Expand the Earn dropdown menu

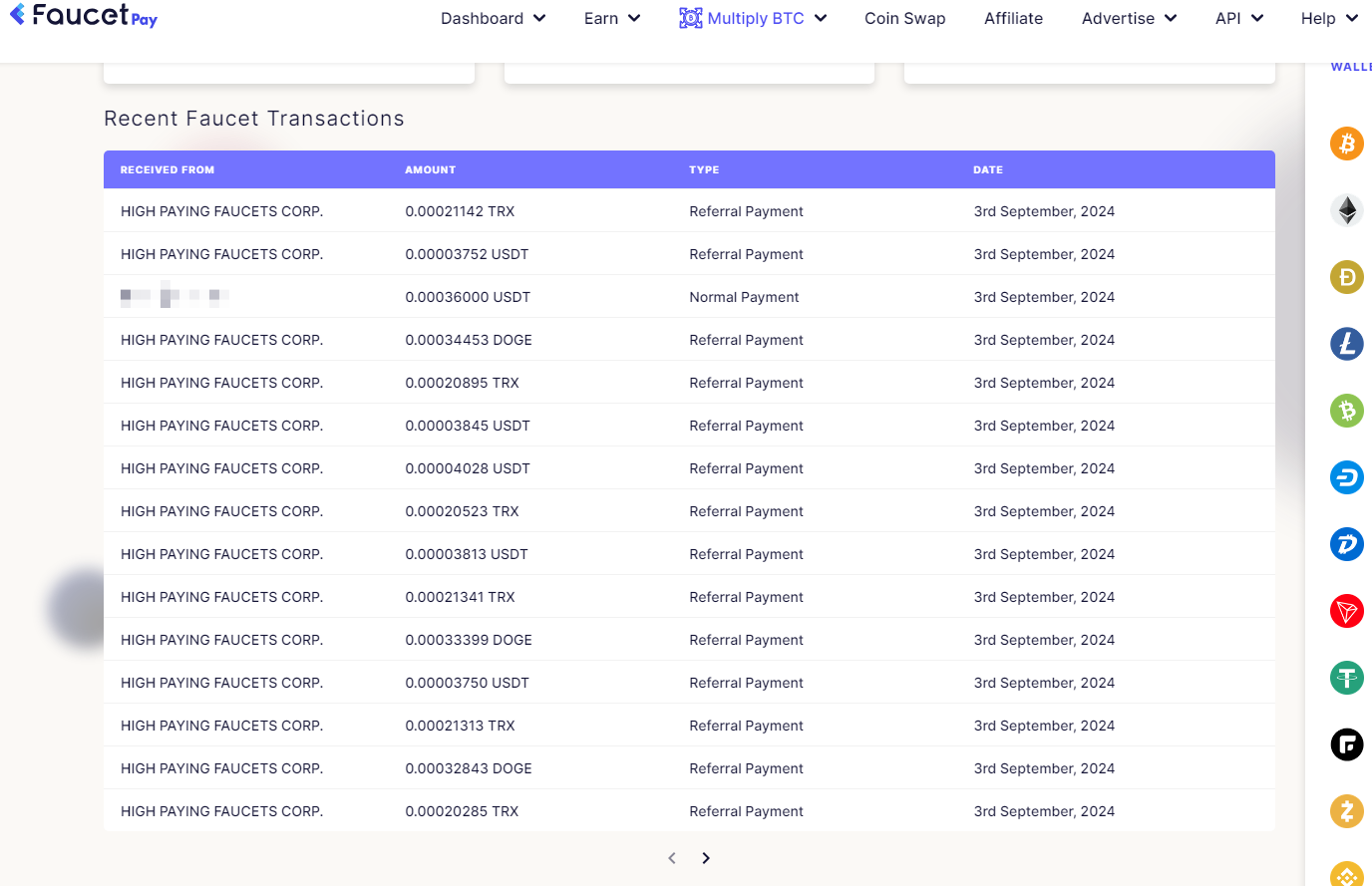click(x=612, y=18)
